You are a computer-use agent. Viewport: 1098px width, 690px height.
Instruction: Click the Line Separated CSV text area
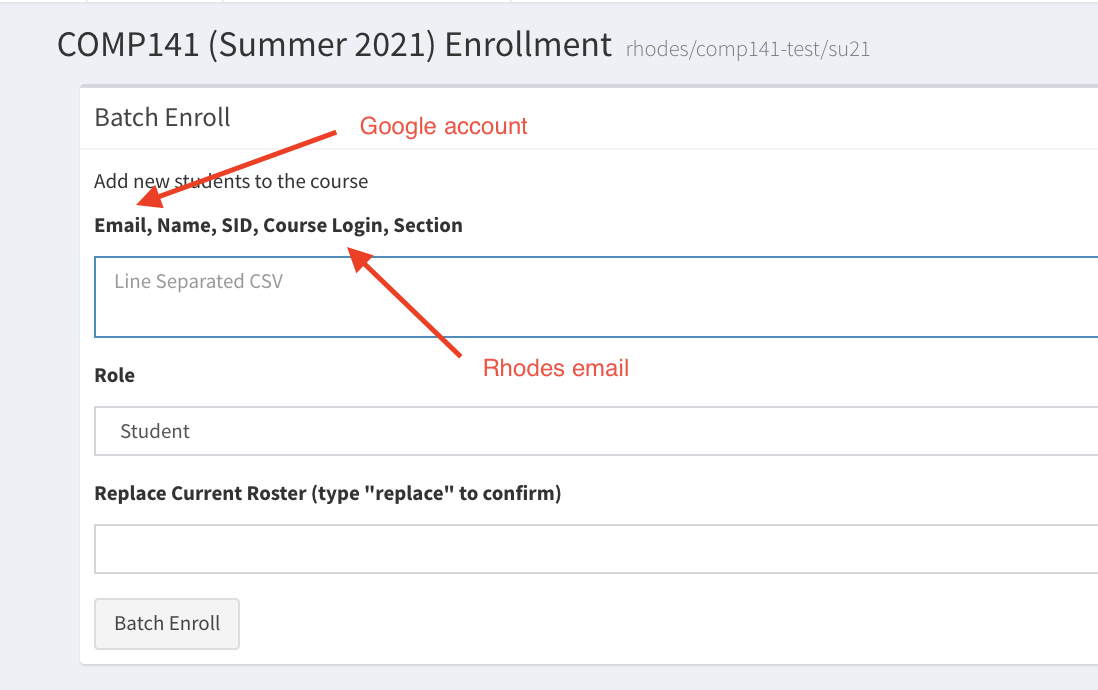click(596, 297)
